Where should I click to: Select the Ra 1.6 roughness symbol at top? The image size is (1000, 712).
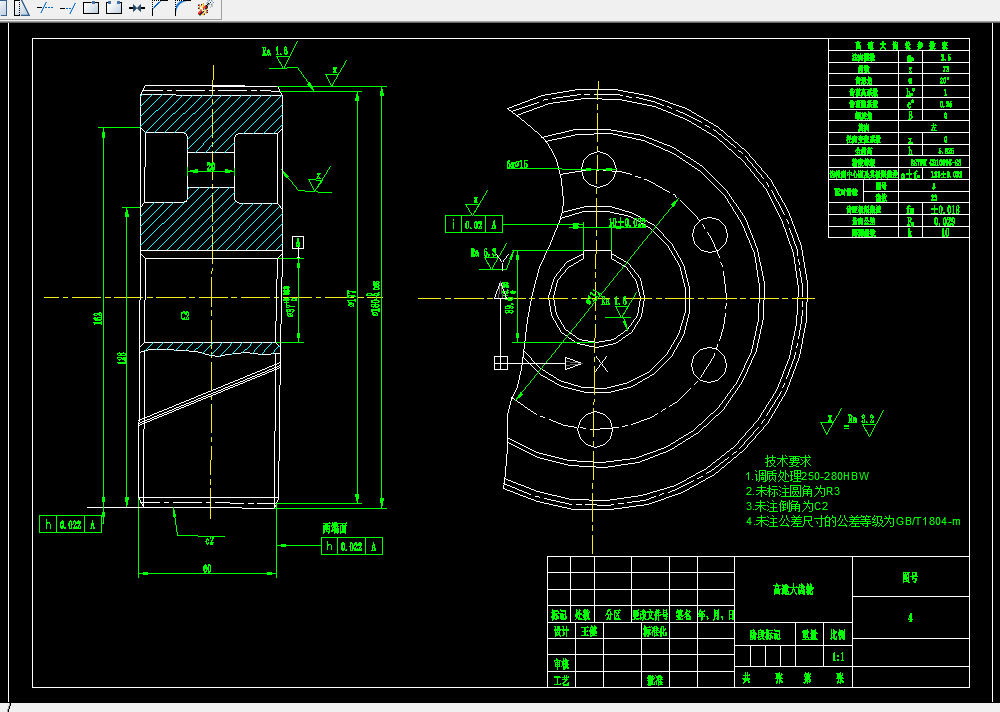tap(279, 55)
